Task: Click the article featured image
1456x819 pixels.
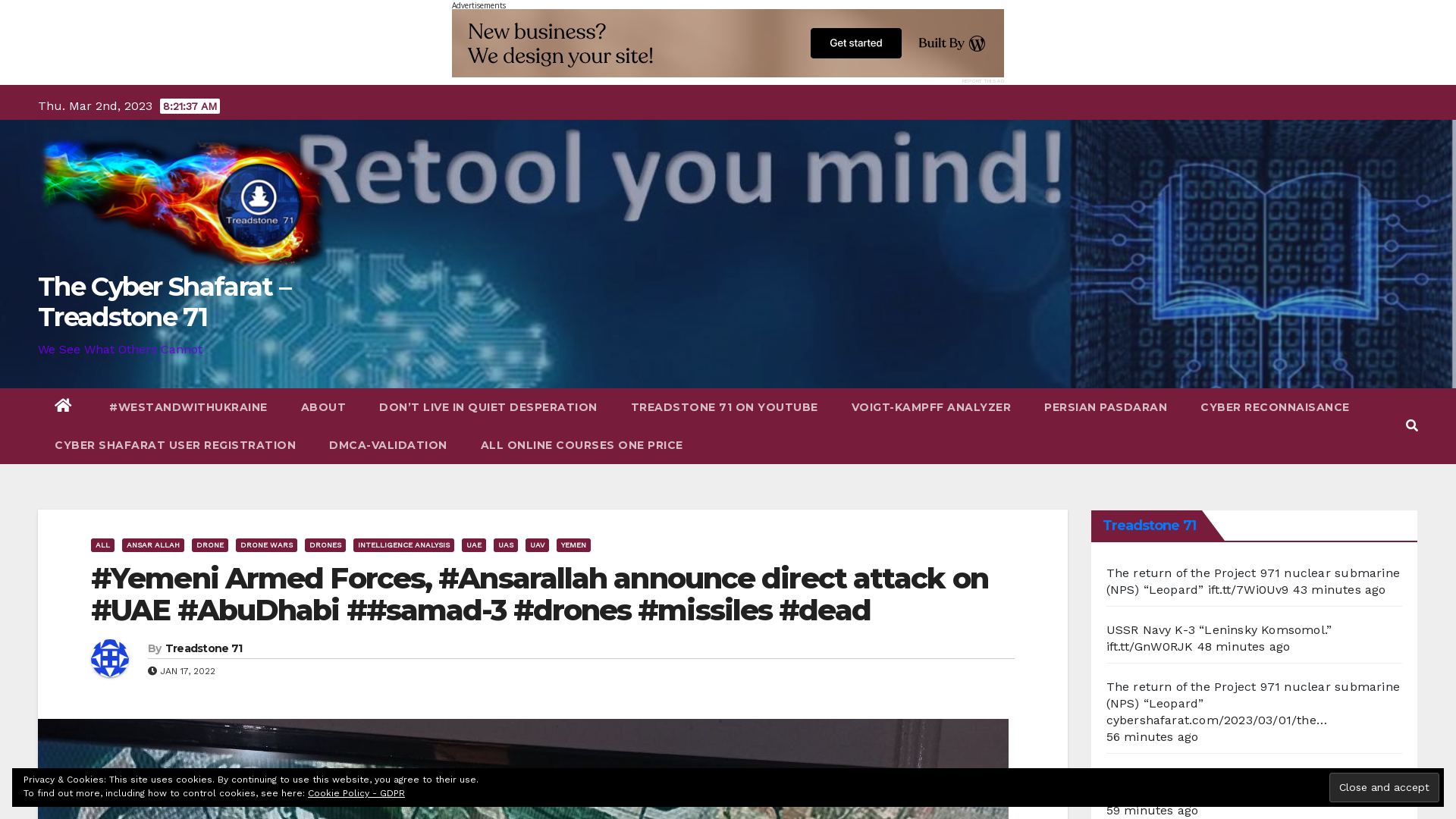Action: (x=523, y=769)
